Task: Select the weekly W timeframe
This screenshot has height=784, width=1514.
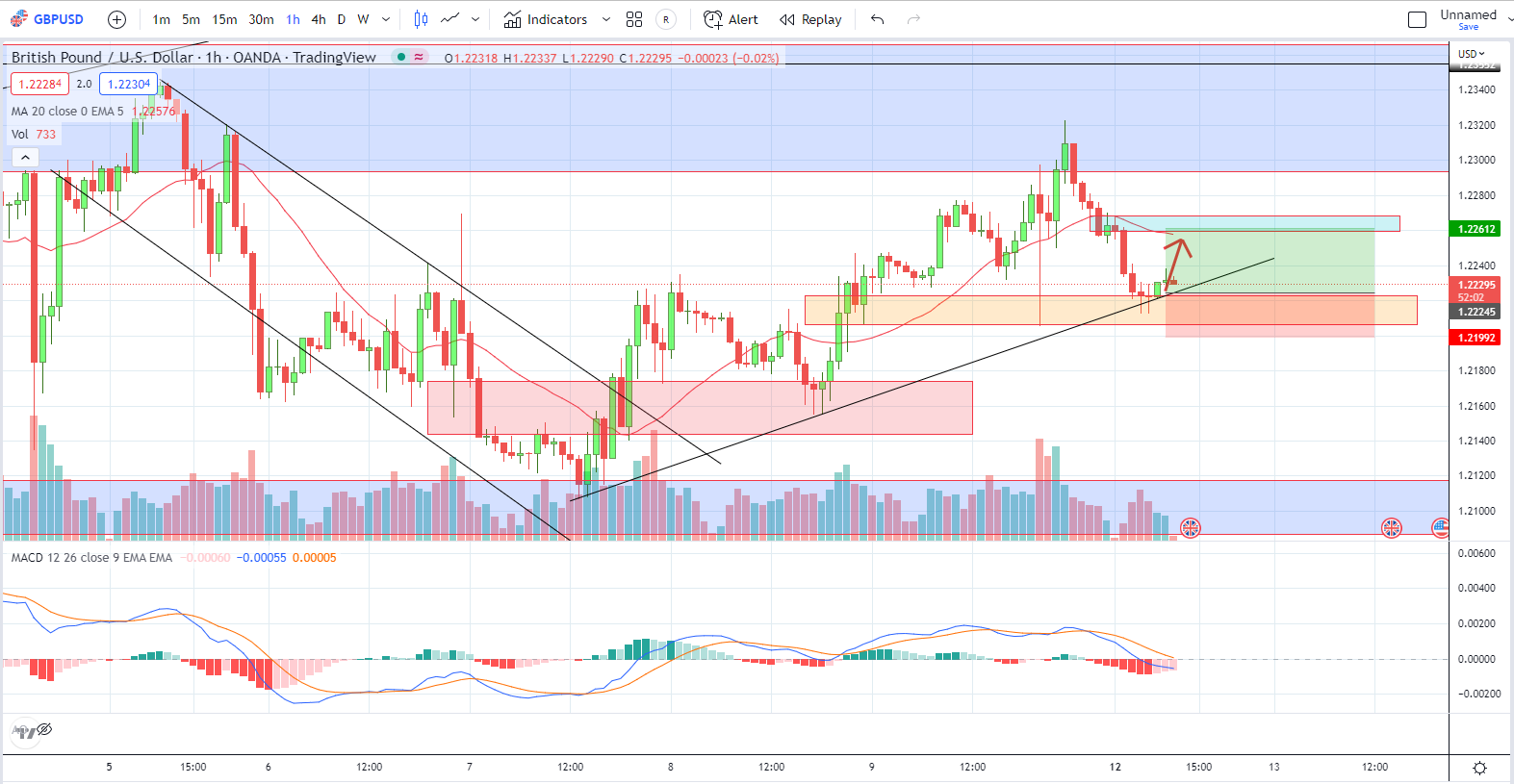Action: coord(363,19)
